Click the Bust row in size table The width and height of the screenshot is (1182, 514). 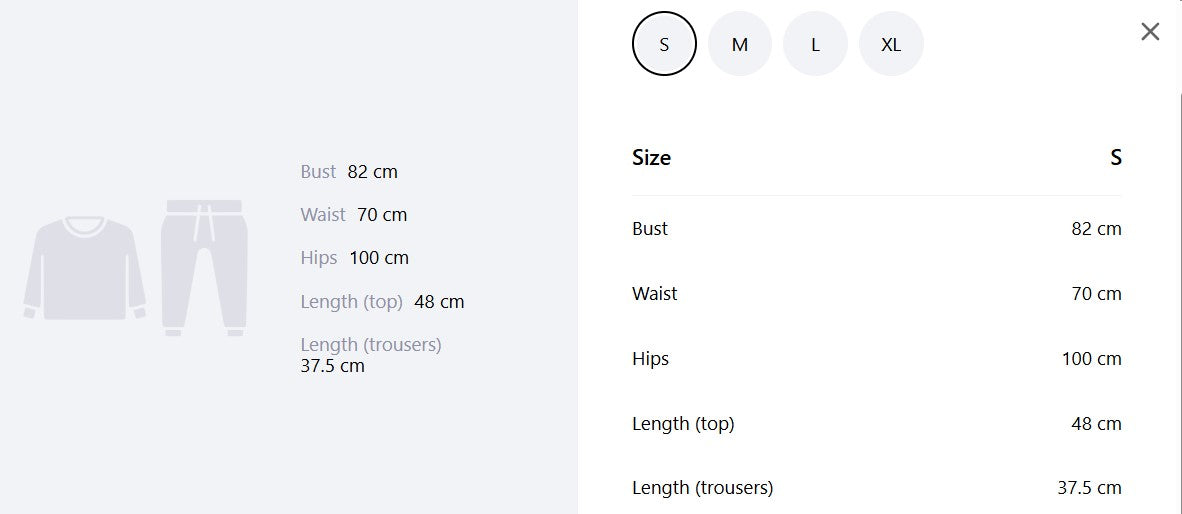click(x=877, y=228)
